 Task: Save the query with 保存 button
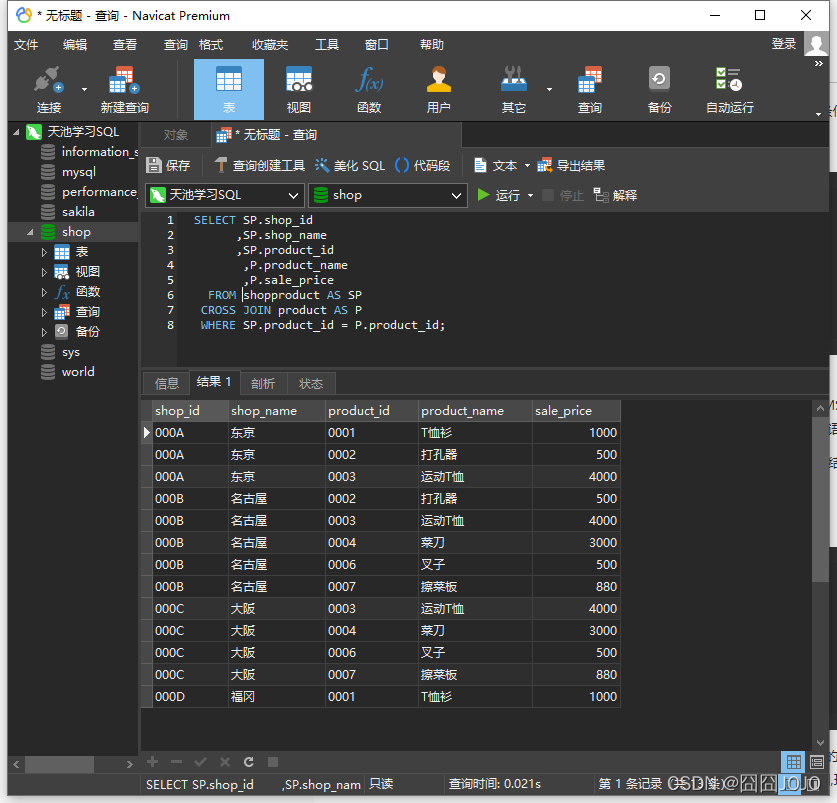pyautogui.click(x=168, y=166)
